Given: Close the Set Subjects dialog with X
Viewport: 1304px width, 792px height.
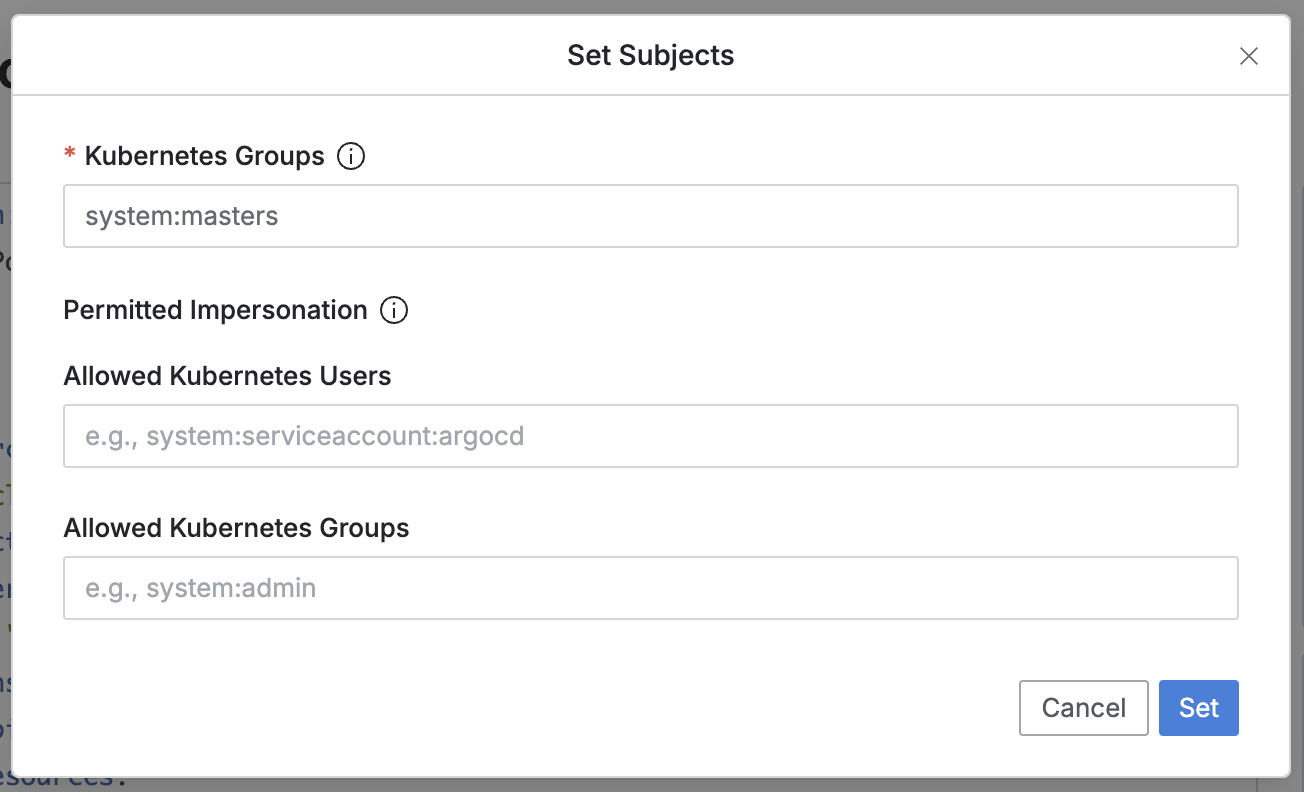Looking at the screenshot, I should point(1248,56).
